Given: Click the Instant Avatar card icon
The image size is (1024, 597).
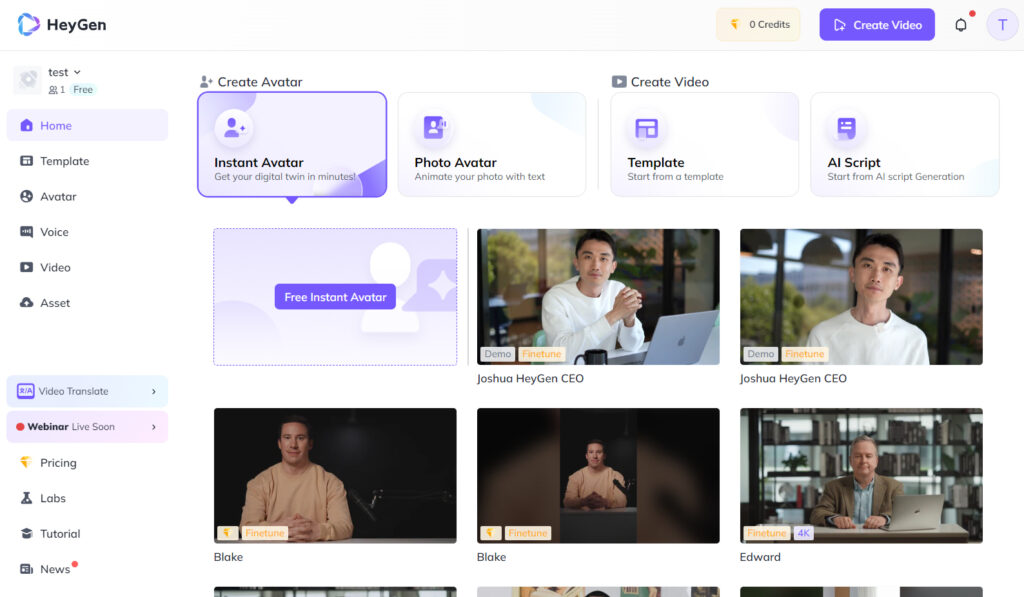Looking at the screenshot, I should click(x=234, y=128).
